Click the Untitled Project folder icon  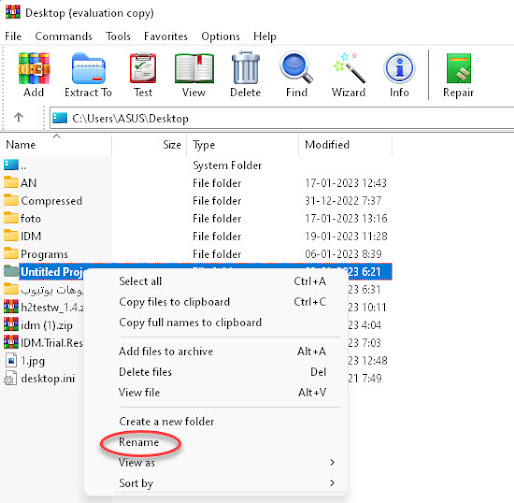[x=11, y=271]
